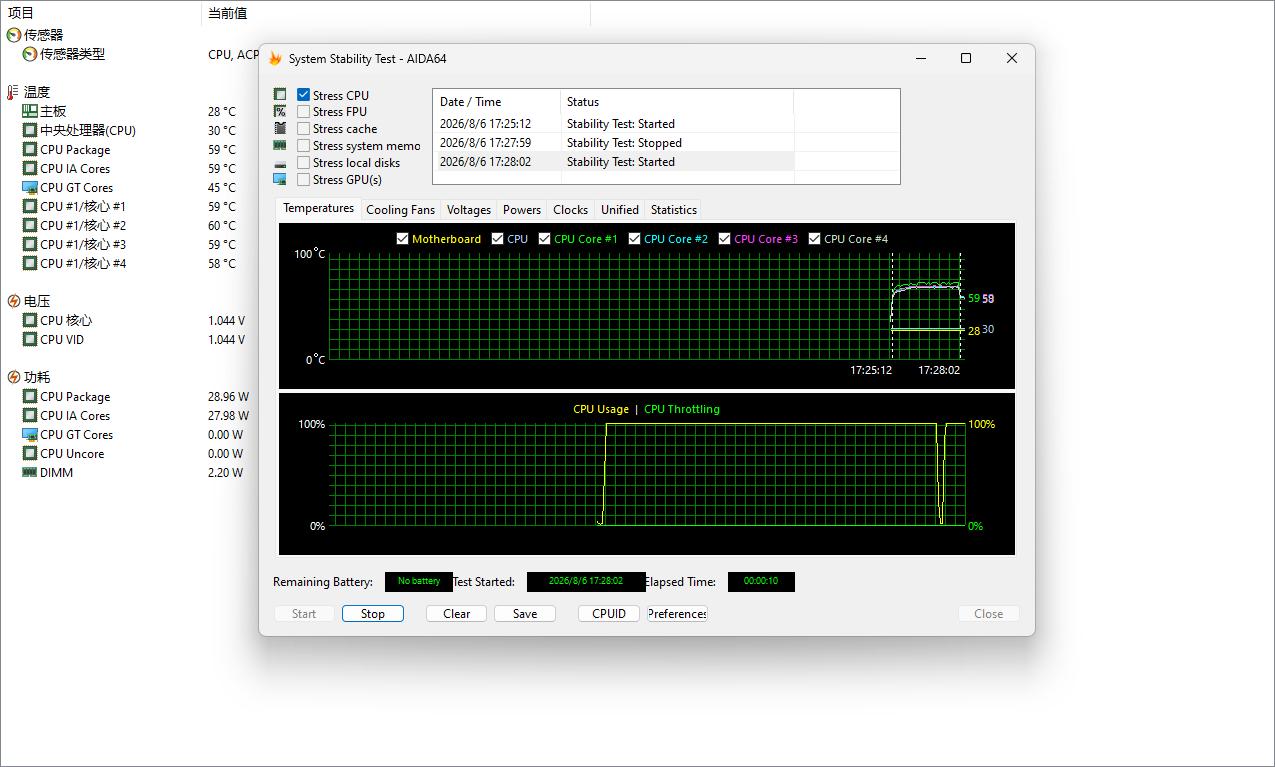Uncheck the Stress CPU checkbox
The image size is (1275, 767).
click(303, 95)
